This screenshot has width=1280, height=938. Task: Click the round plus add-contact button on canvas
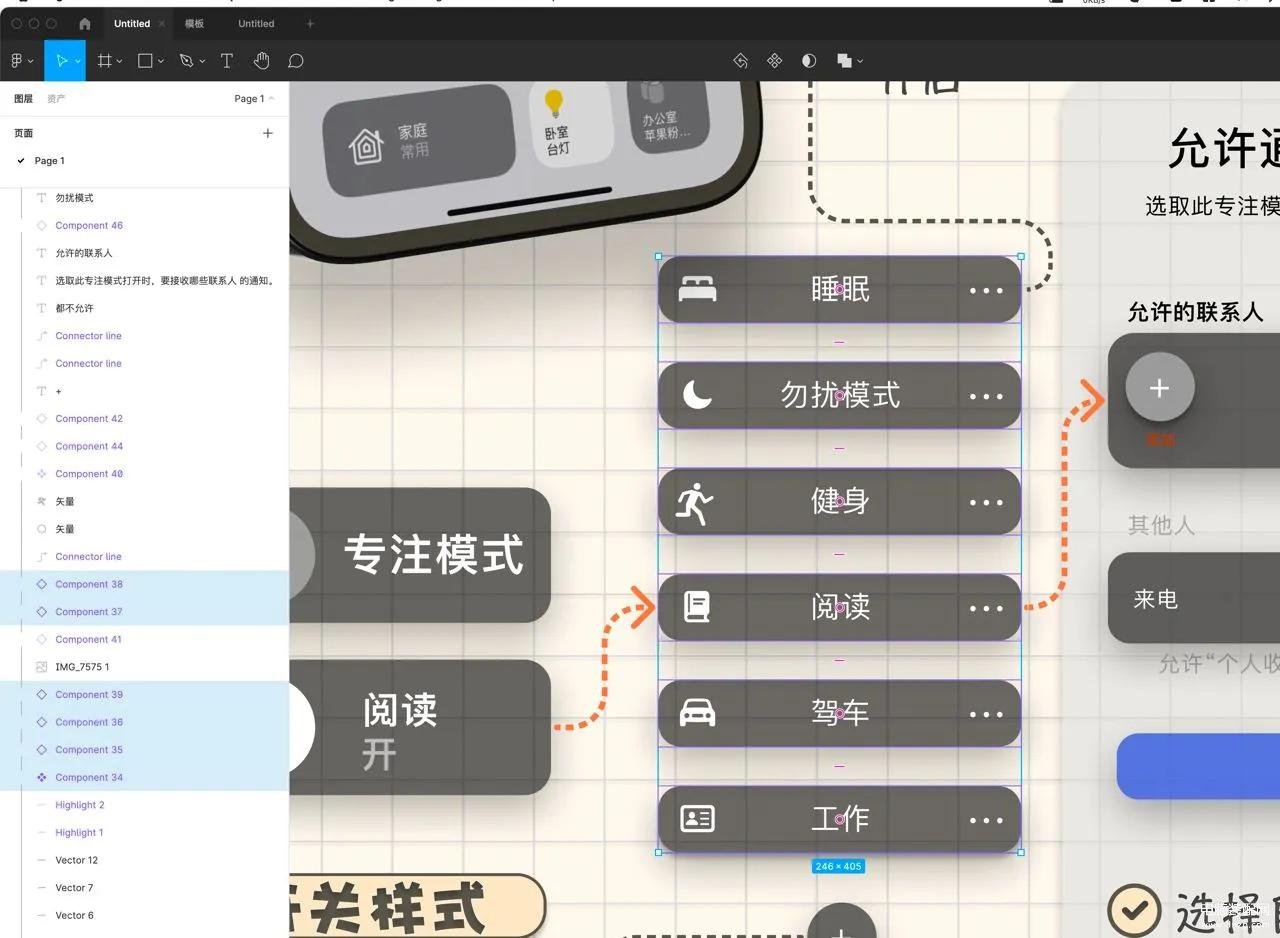1159,388
